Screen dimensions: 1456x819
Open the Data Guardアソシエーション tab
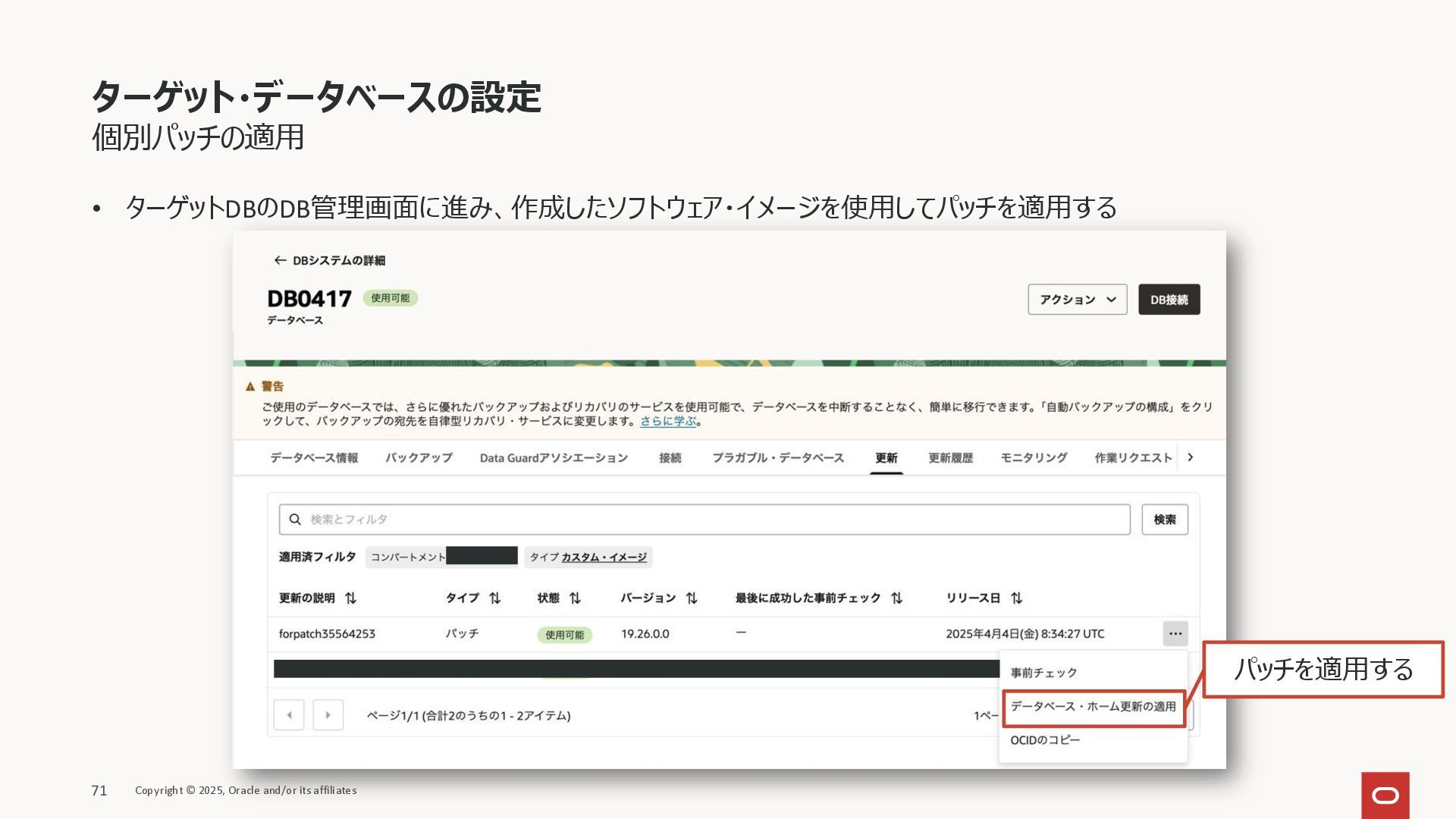(554, 458)
